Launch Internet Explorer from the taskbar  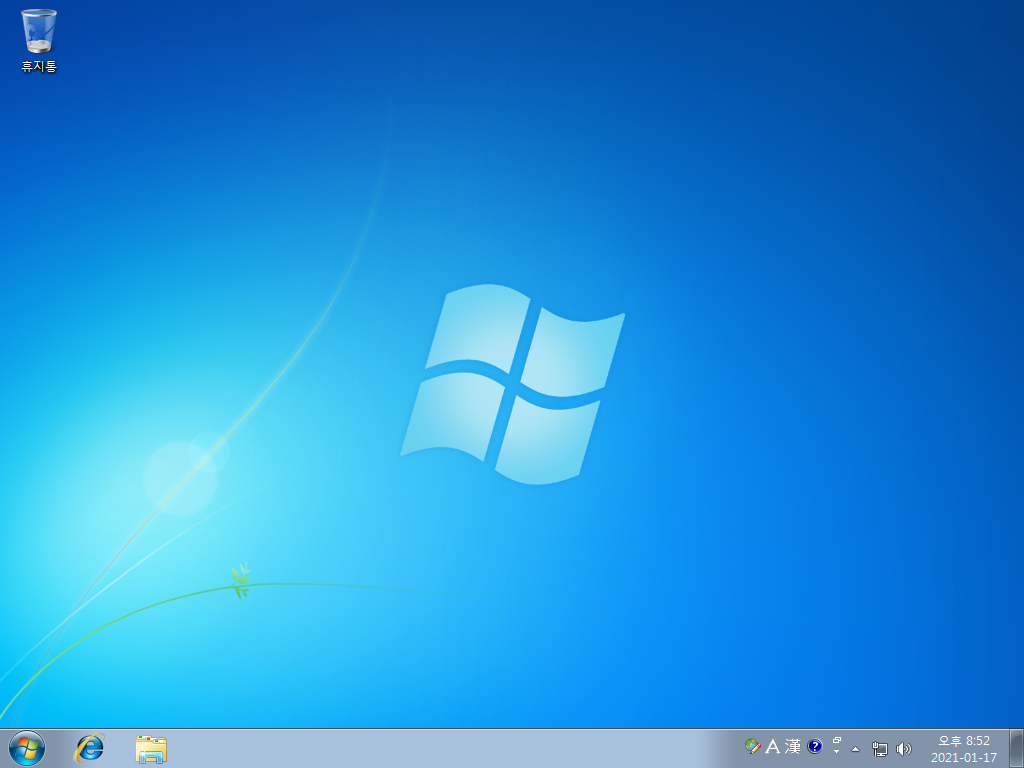coord(89,748)
